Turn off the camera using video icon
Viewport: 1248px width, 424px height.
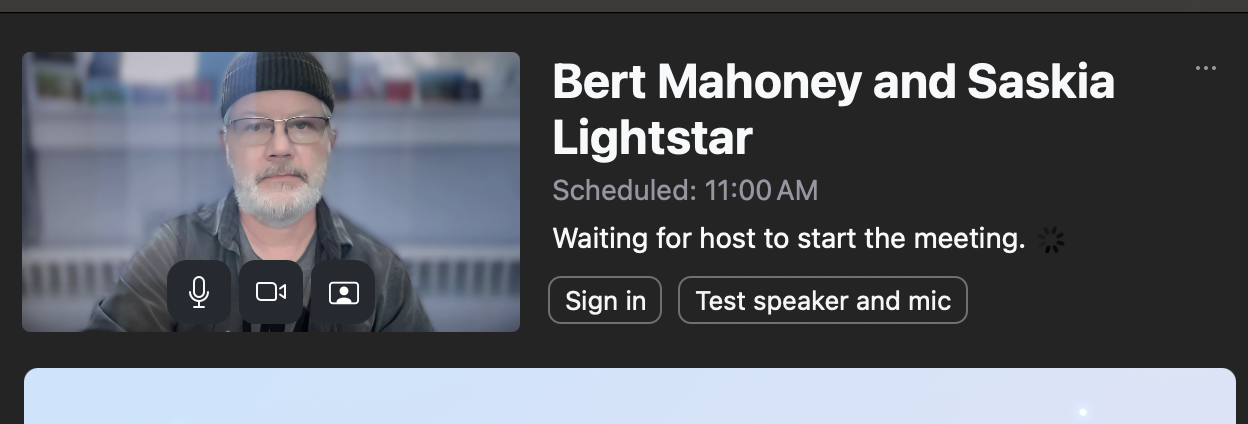271,292
